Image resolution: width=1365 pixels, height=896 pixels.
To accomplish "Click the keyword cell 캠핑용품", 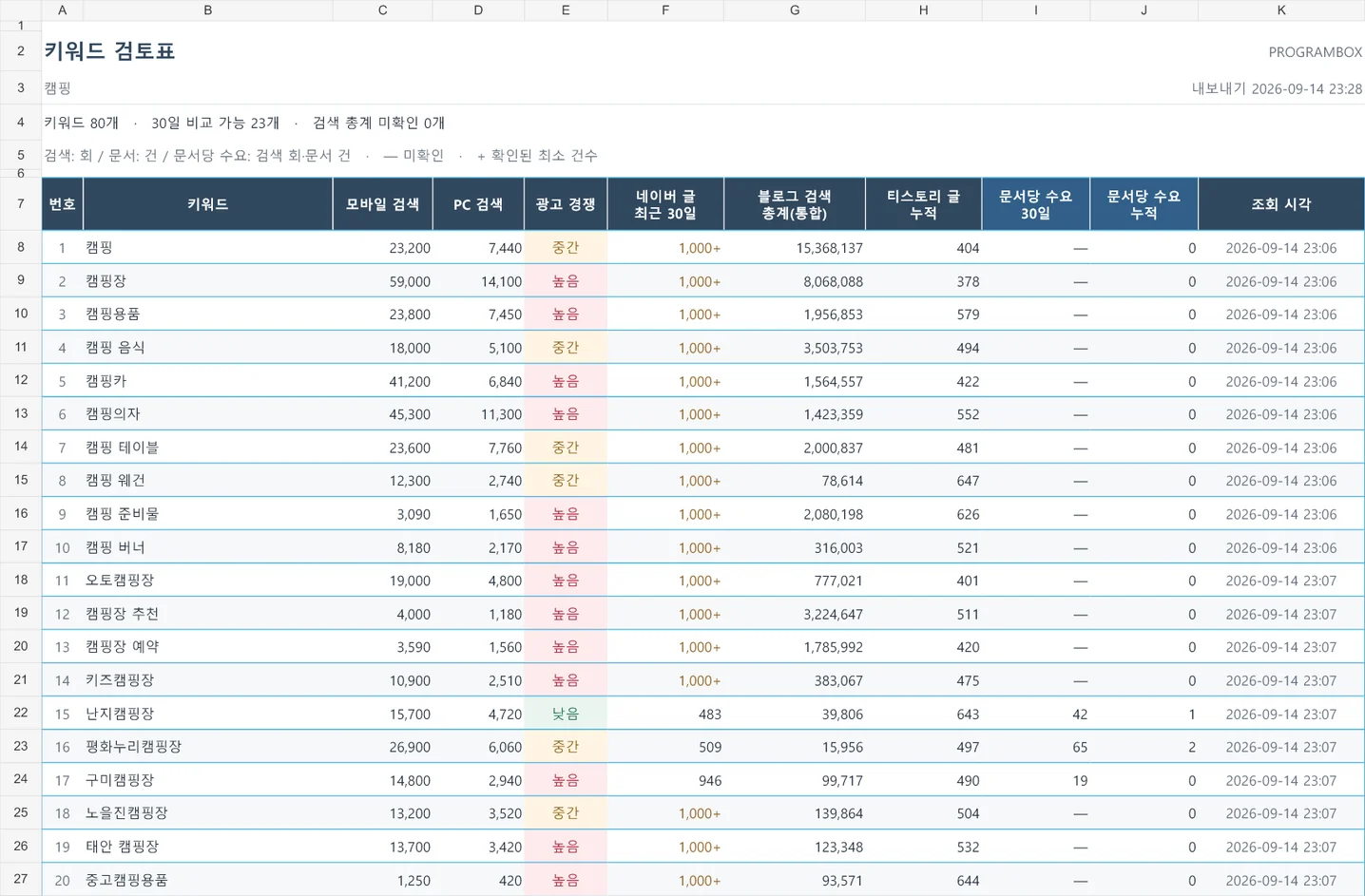I will [208, 315].
